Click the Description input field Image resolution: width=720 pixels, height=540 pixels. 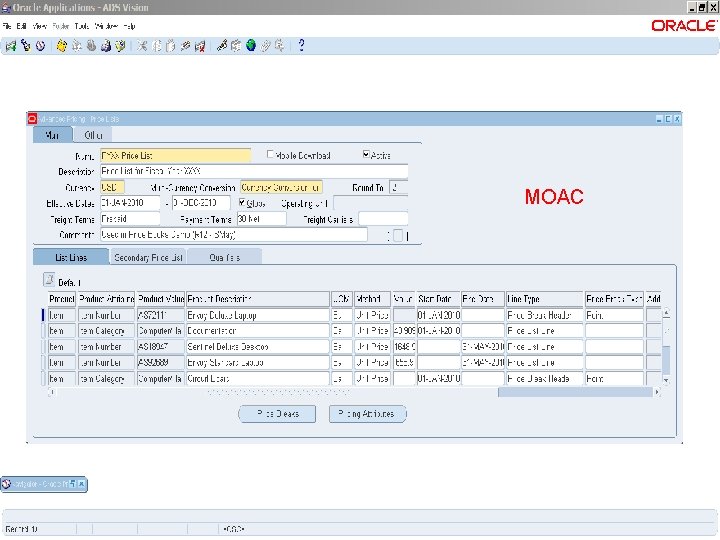tap(254, 171)
